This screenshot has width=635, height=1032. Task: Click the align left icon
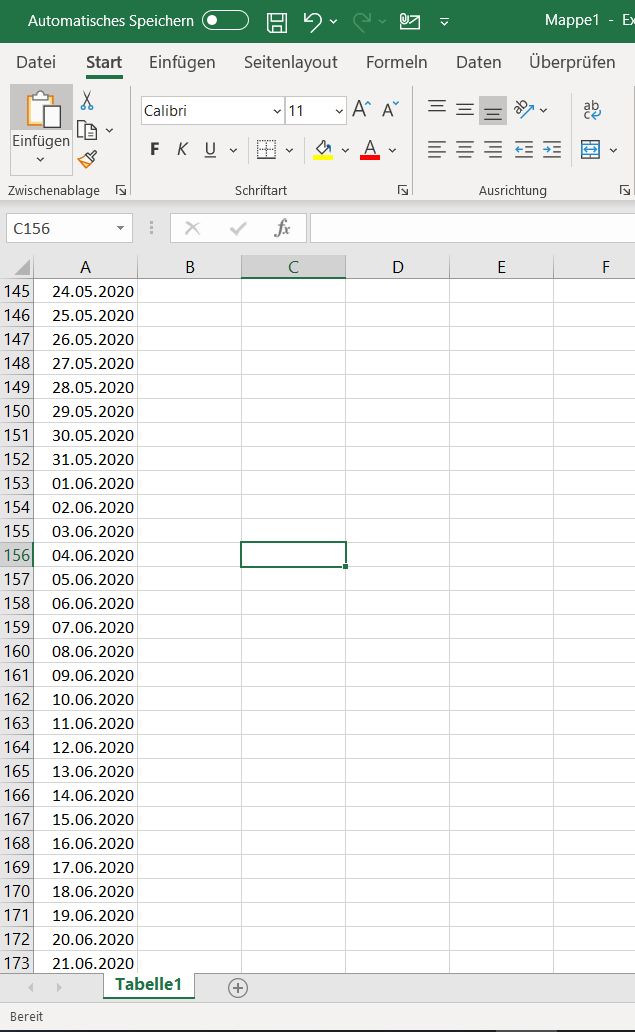437,149
